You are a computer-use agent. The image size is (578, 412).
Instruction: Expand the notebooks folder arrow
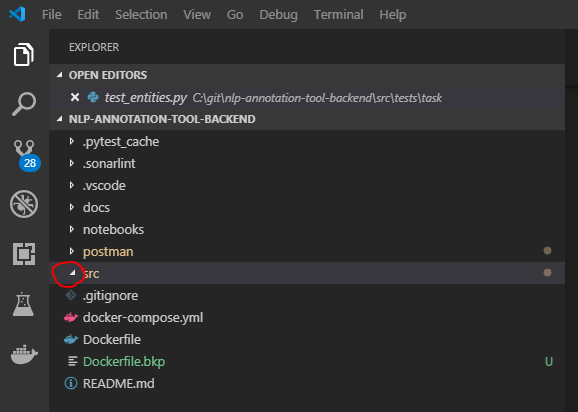click(72, 229)
